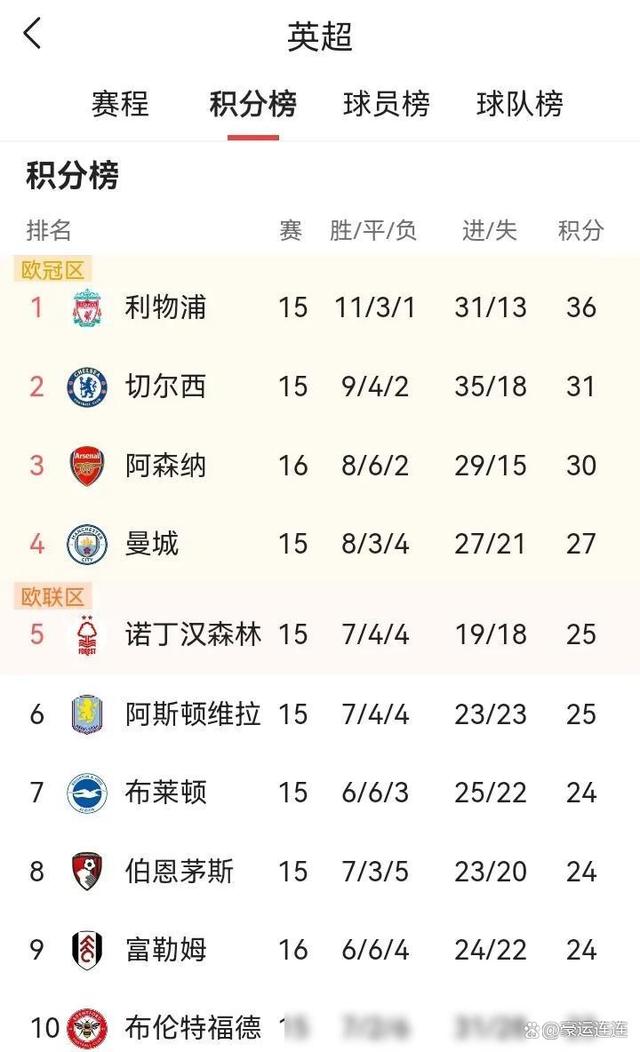Select the Brentford bee logo
Screen dimensions: 640x1052
(87, 1028)
